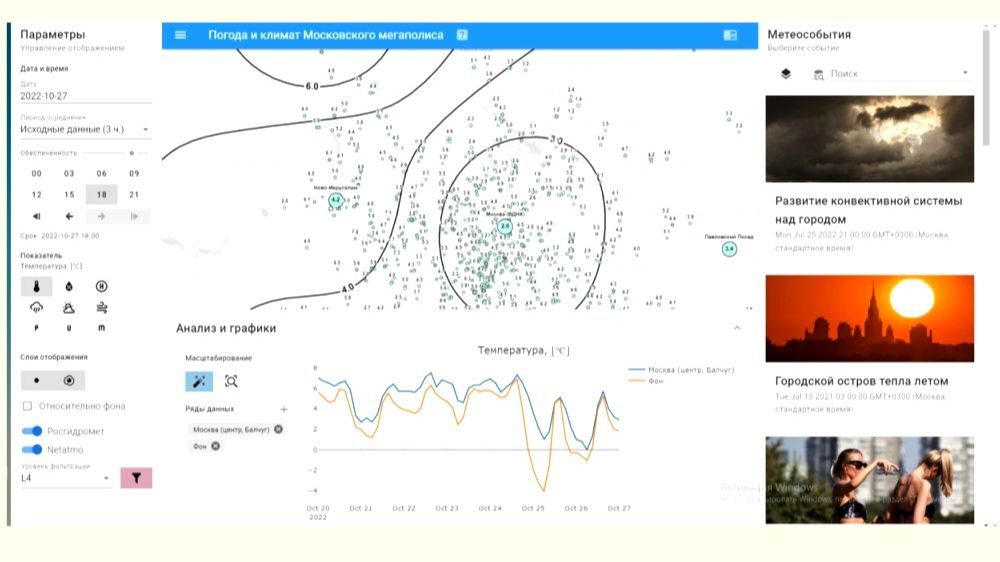Go to the previous time step
The width and height of the screenshot is (1000, 562).
click(x=69, y=216)
